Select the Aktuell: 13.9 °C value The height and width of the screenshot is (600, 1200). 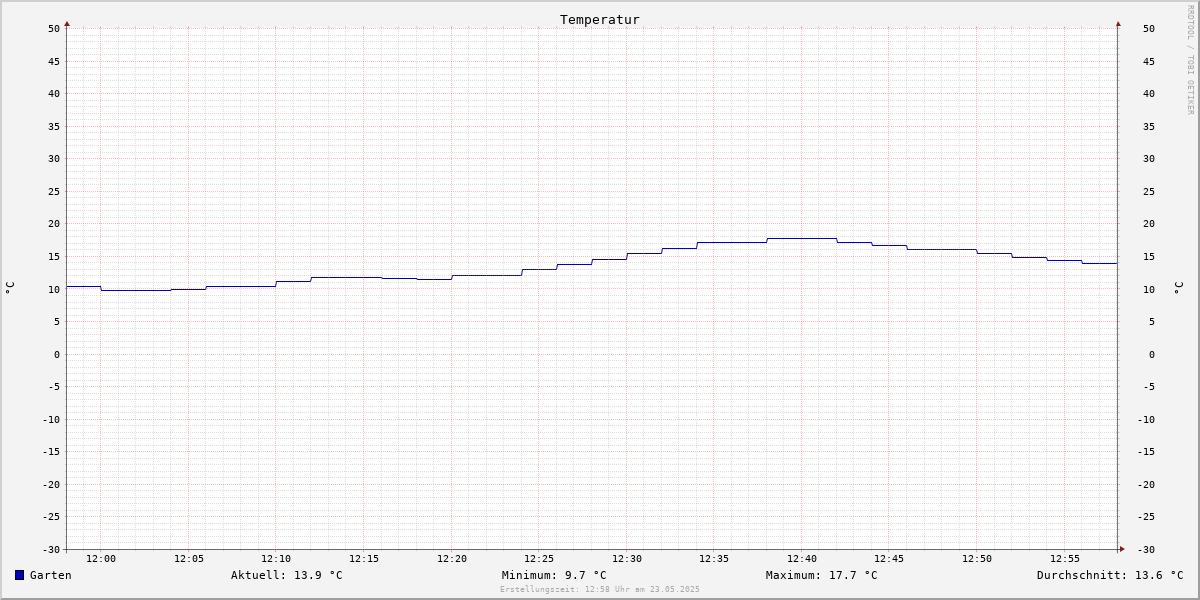pyautogui.click(x=287, y=575)
